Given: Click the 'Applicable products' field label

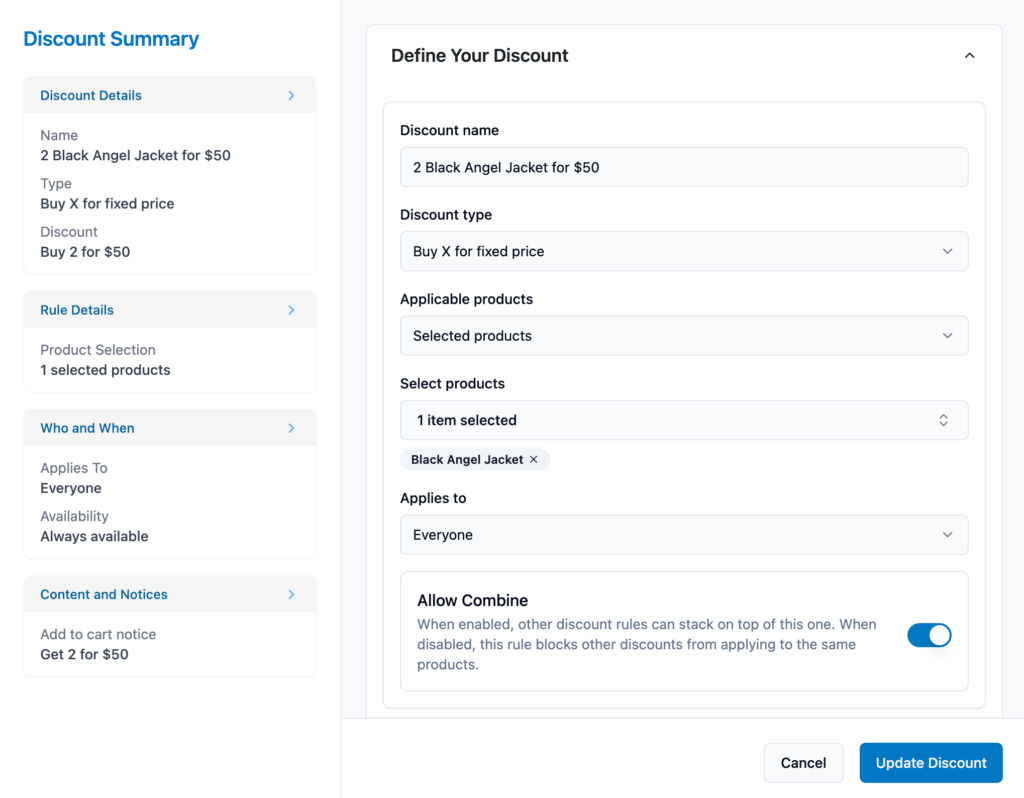Looking at the screenshot, I should pyautogui.click(x=466, y=299).
